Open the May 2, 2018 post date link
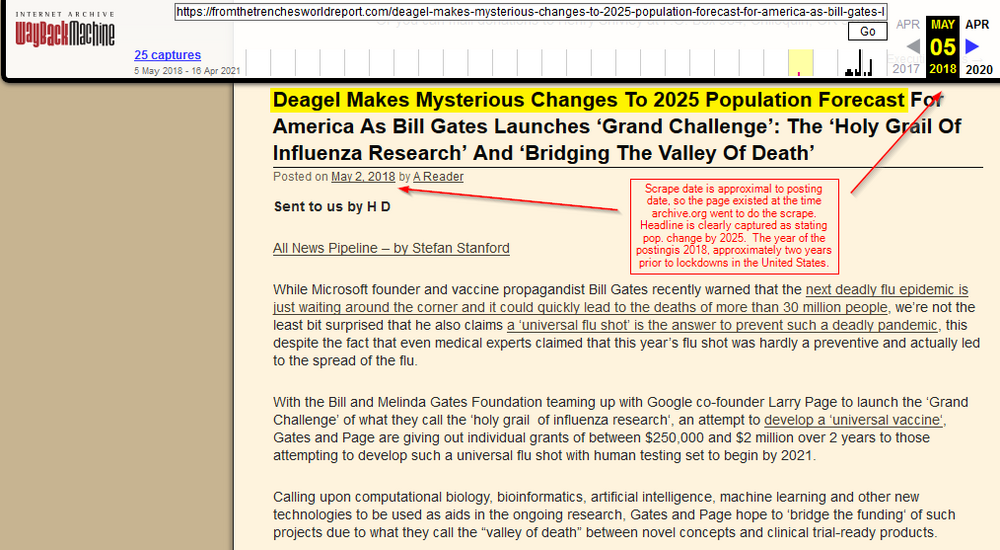 click(x=364, y=177)
